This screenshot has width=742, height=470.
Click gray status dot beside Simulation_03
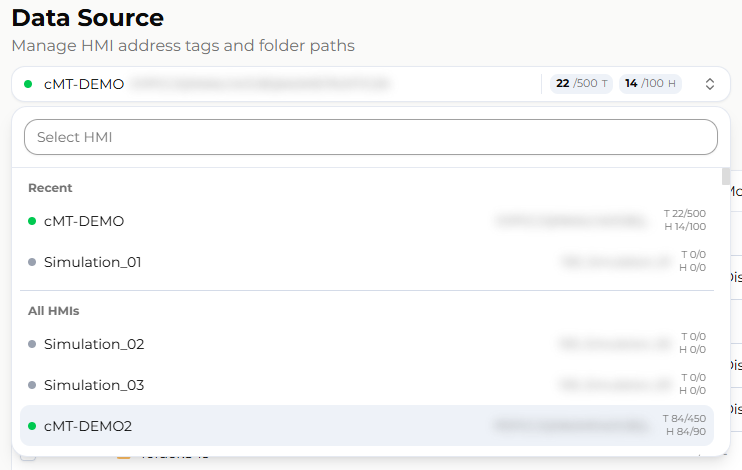pos(32,385)
